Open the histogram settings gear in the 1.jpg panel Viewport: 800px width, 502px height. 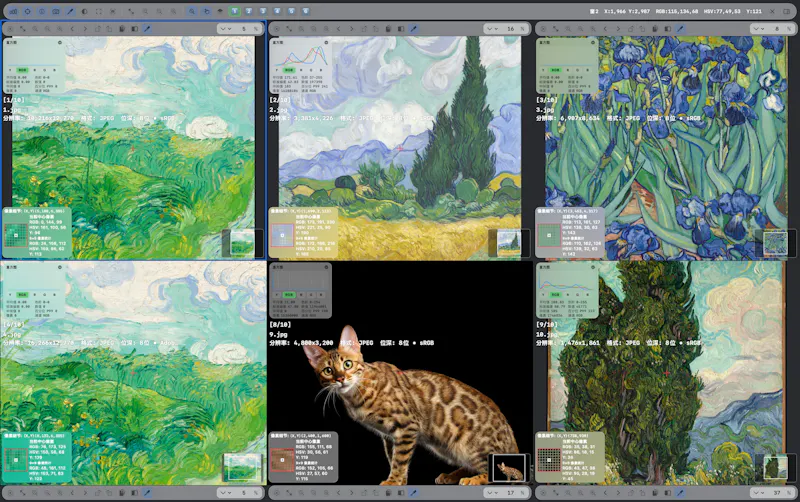60,42
